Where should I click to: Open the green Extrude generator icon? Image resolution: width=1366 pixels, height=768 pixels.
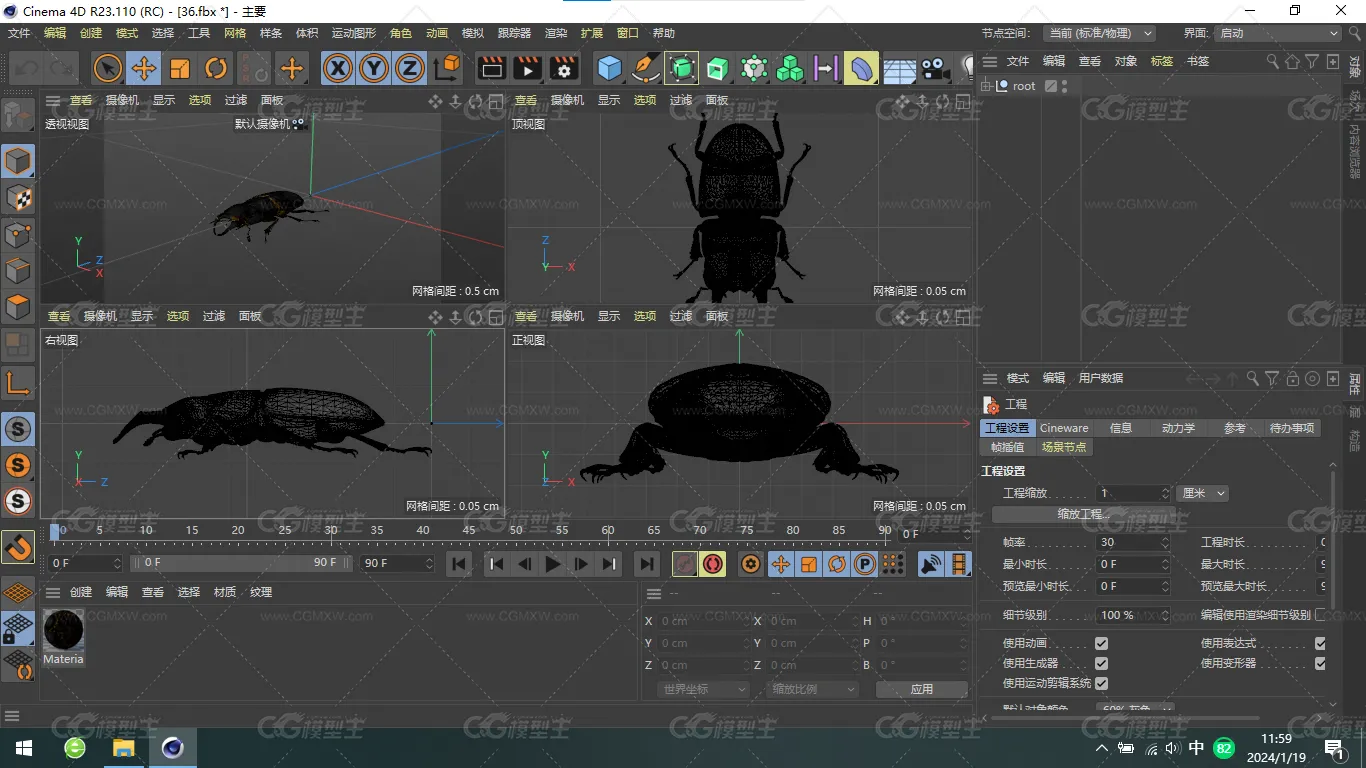coord(718,68)
